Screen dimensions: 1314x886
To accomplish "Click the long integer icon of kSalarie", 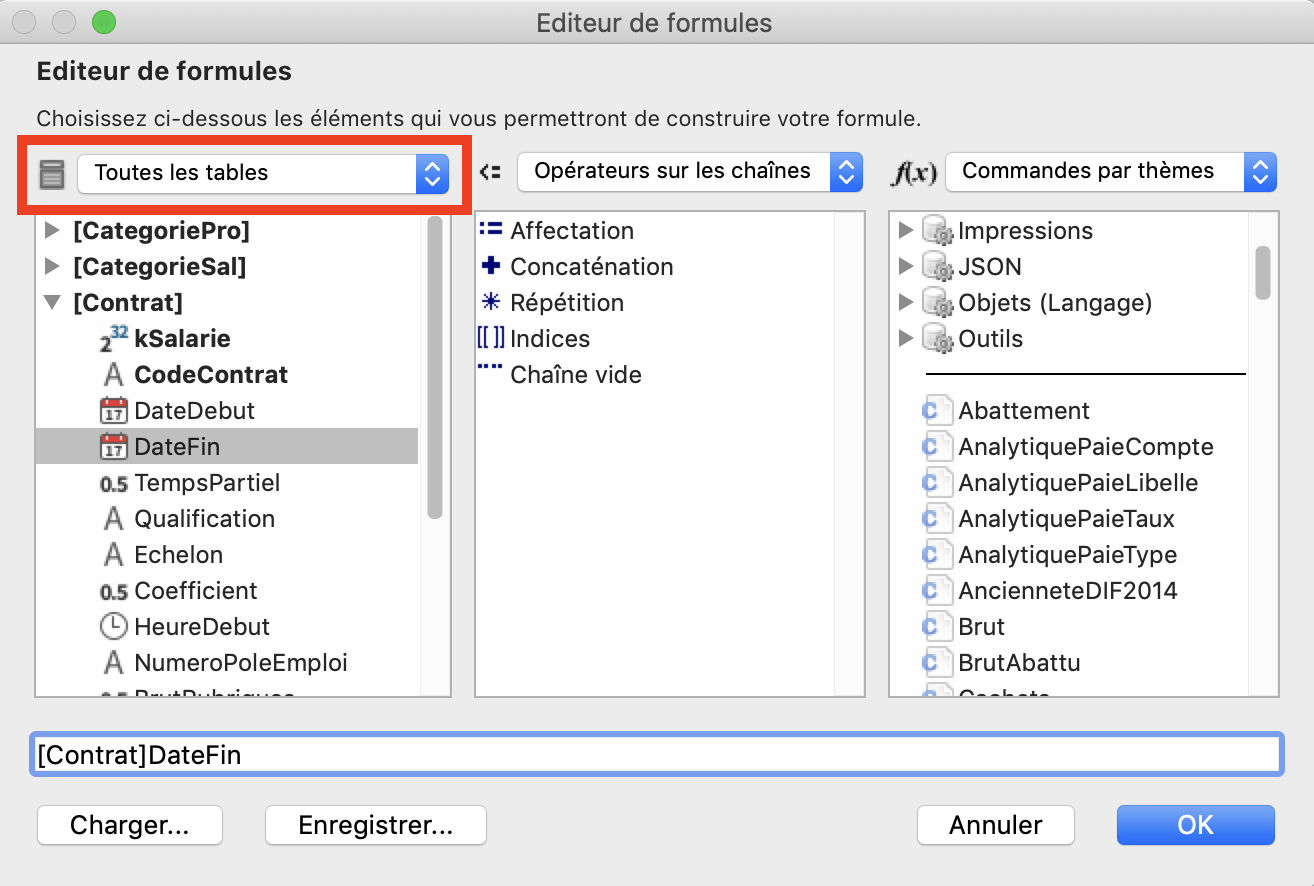I will pos(114,339).
